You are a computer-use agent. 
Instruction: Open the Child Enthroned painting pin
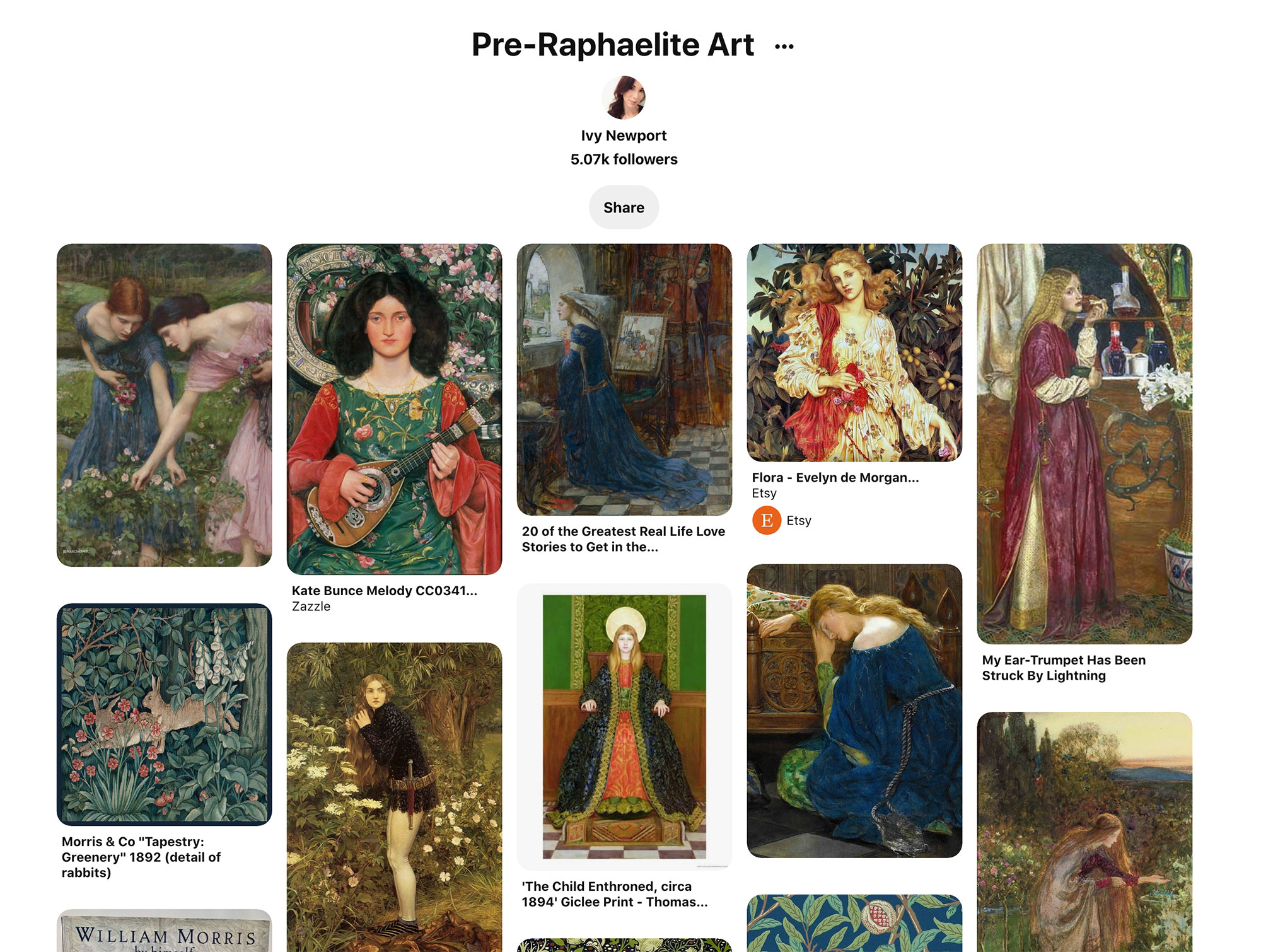(624, 727)
